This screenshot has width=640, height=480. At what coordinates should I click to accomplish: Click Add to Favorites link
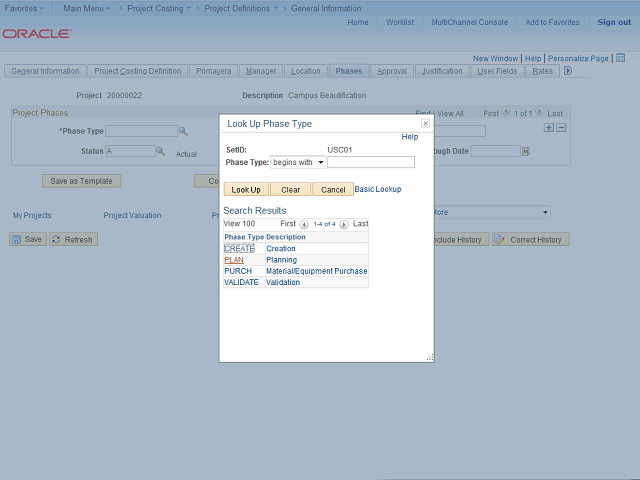tap(552, 22)
